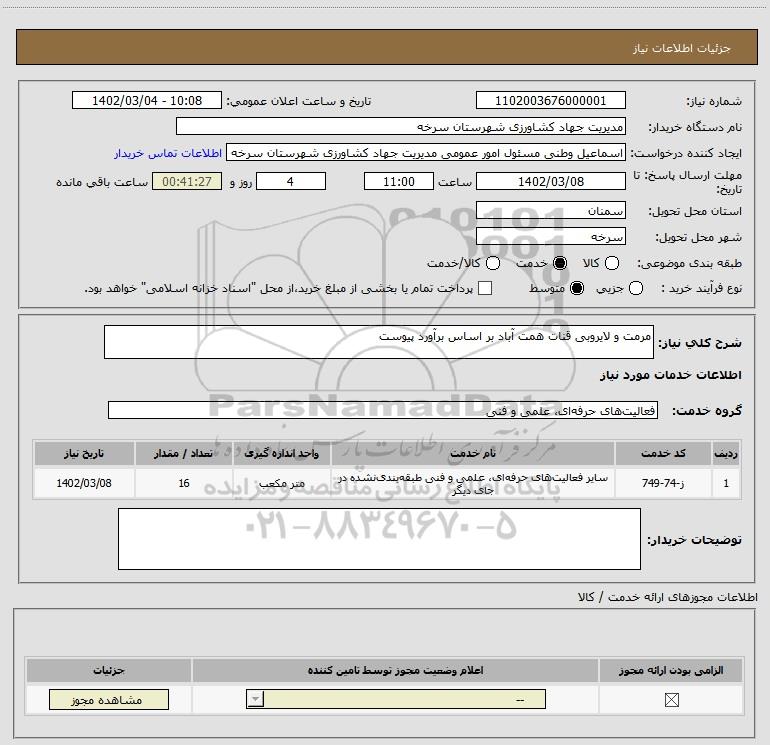Click the buyer notes text area
Screen dimensions: 770x745
(x=379, y=539)
